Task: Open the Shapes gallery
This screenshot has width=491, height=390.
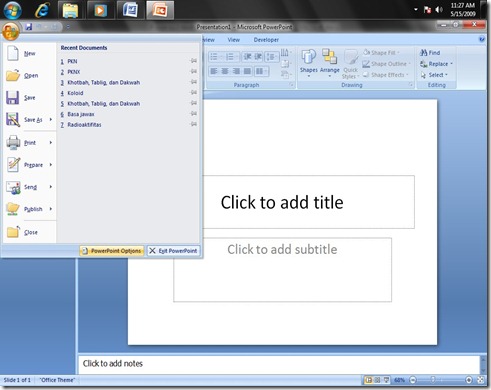Action: point(308,63)
